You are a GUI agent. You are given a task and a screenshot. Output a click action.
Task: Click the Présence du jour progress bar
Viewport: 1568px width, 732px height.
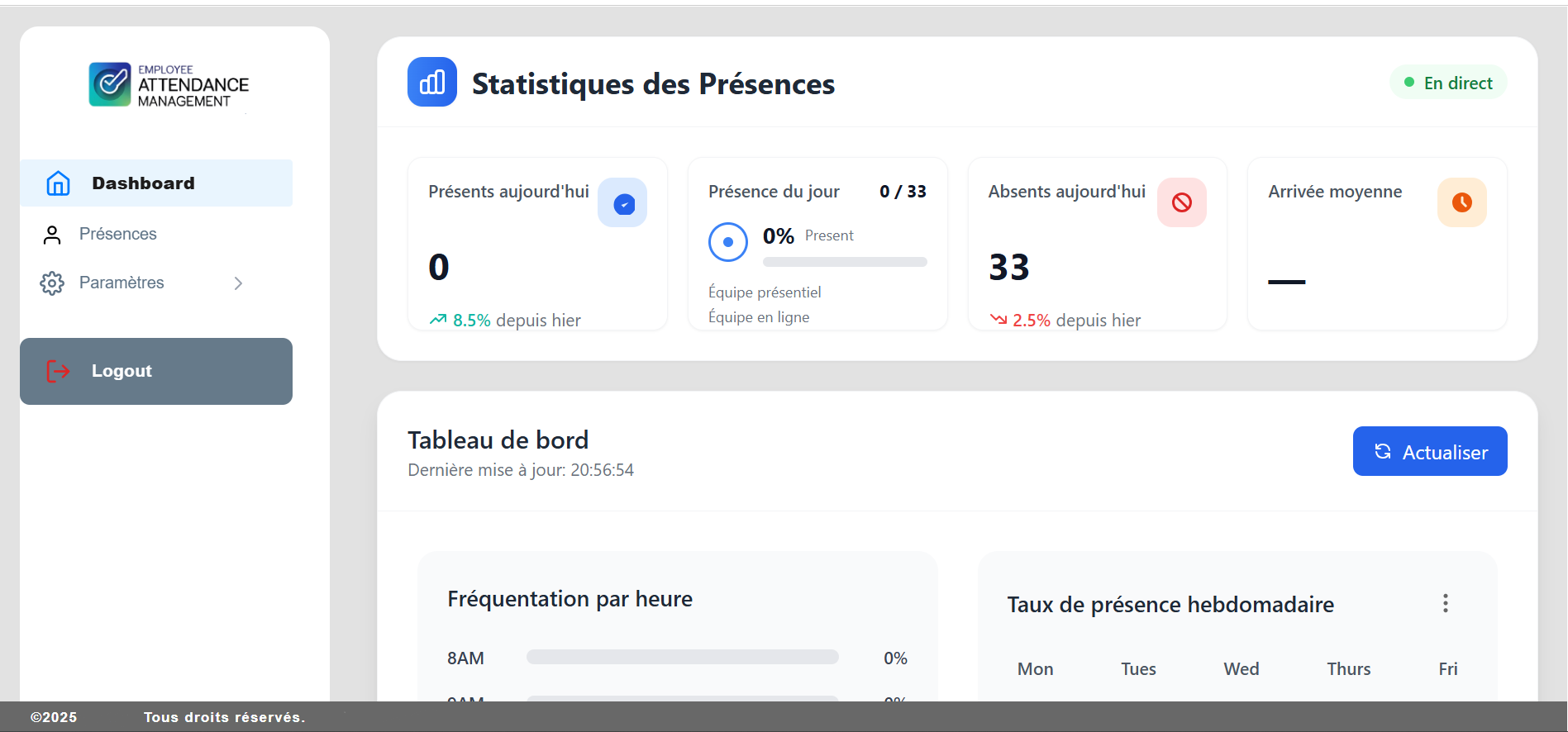(845, 262)
